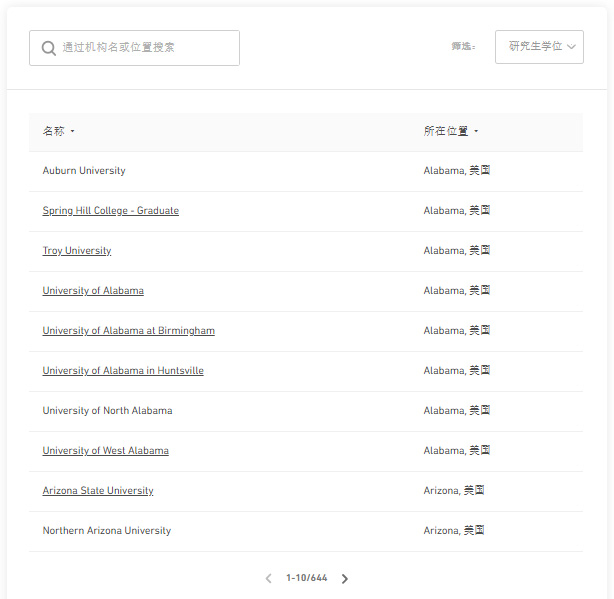Open University of Alabama in Huntsville link

123,370
